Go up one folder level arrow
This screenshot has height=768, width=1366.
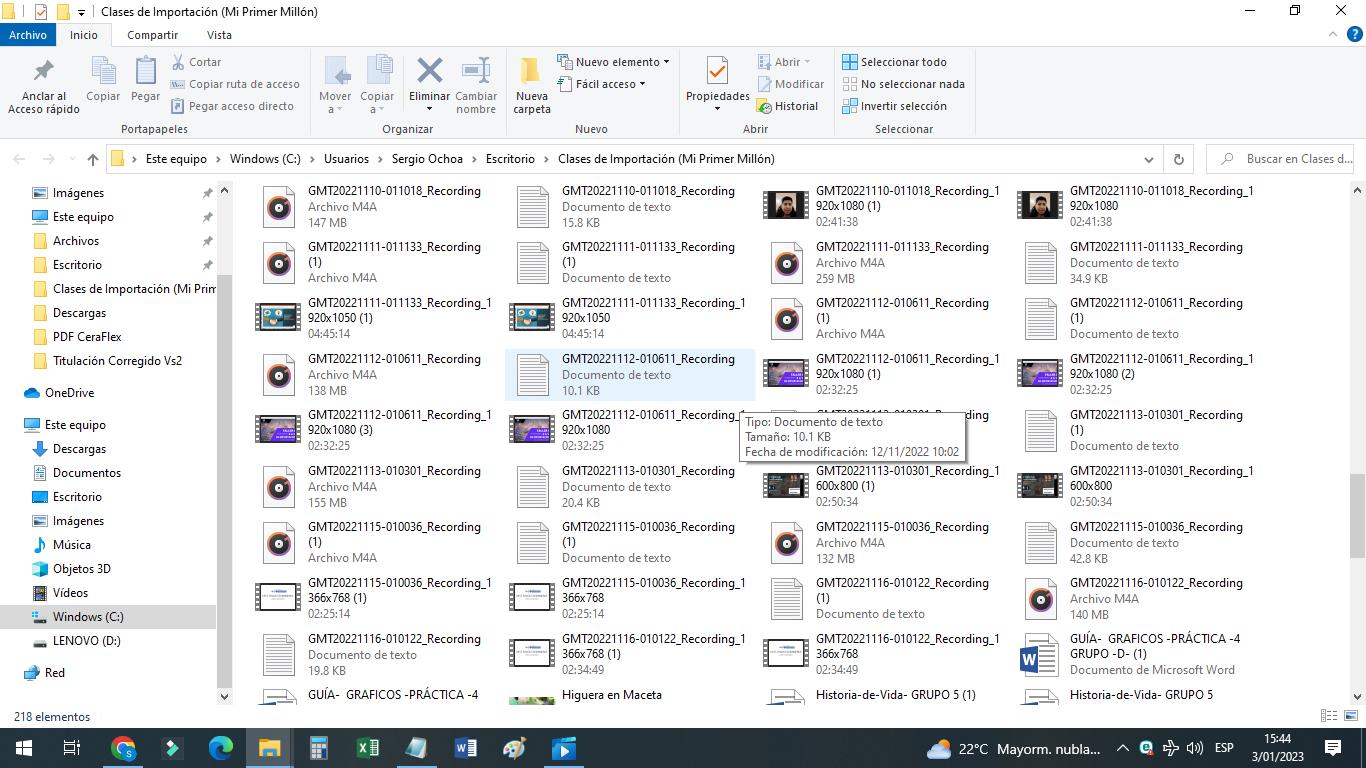click(x=93, y=159)
